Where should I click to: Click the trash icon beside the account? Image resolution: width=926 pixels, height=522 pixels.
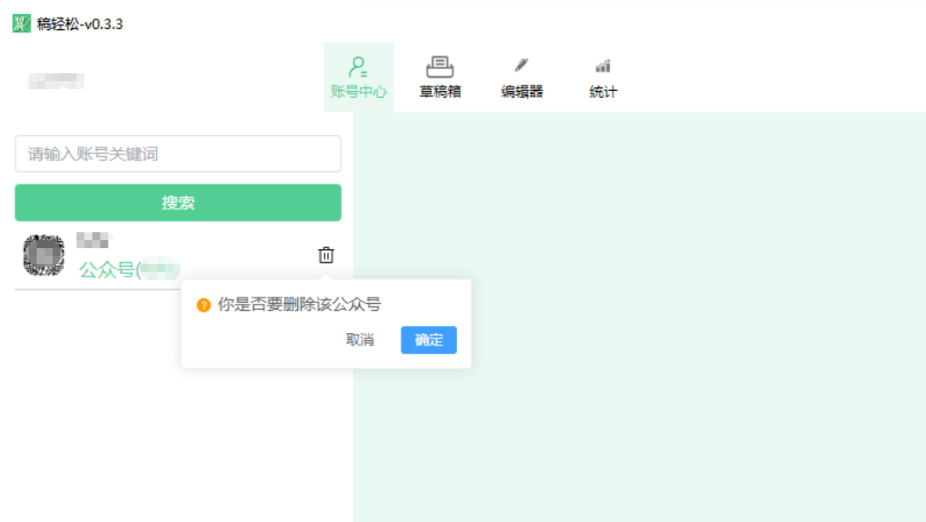pyautogui.click(x=326, y=255)
